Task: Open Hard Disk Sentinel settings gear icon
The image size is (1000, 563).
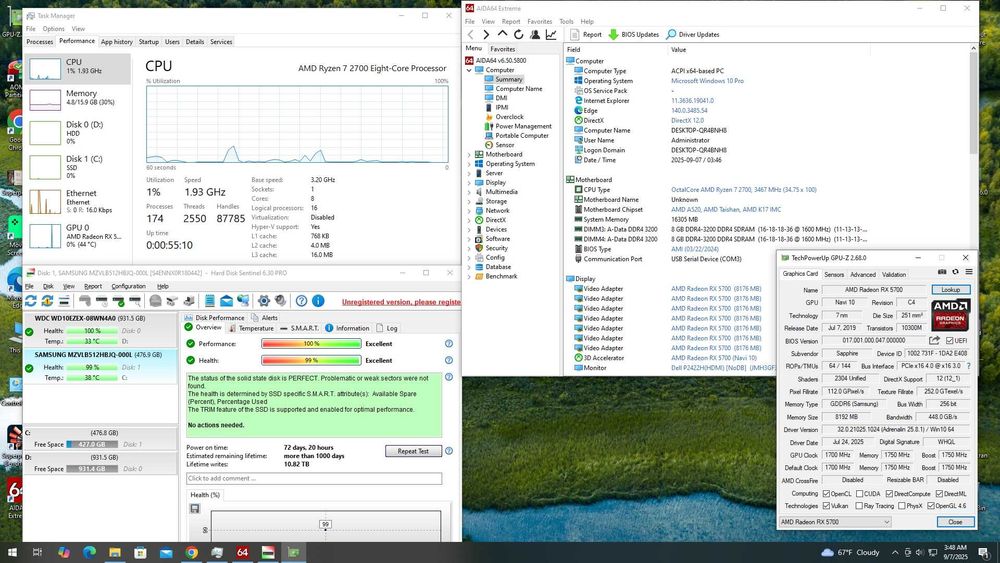Action: (264, 301)
